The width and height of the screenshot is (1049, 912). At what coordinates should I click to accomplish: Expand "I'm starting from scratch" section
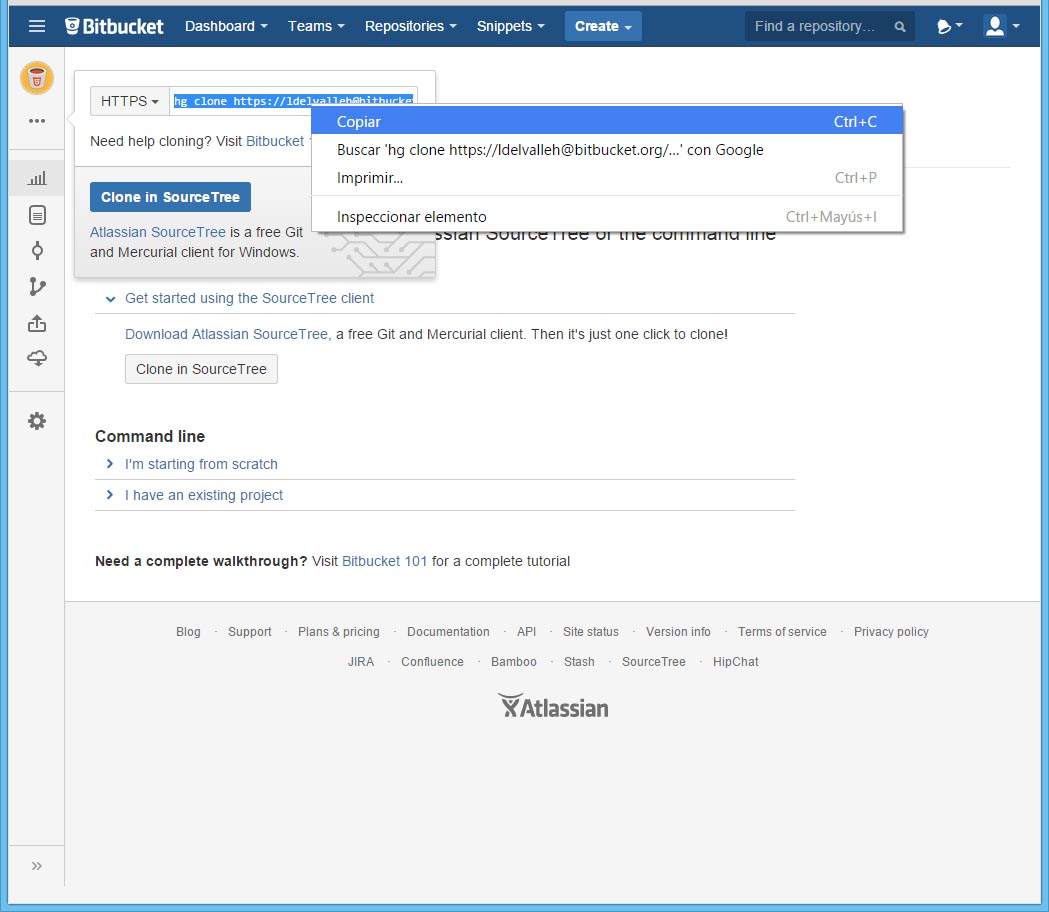point(201,464)
